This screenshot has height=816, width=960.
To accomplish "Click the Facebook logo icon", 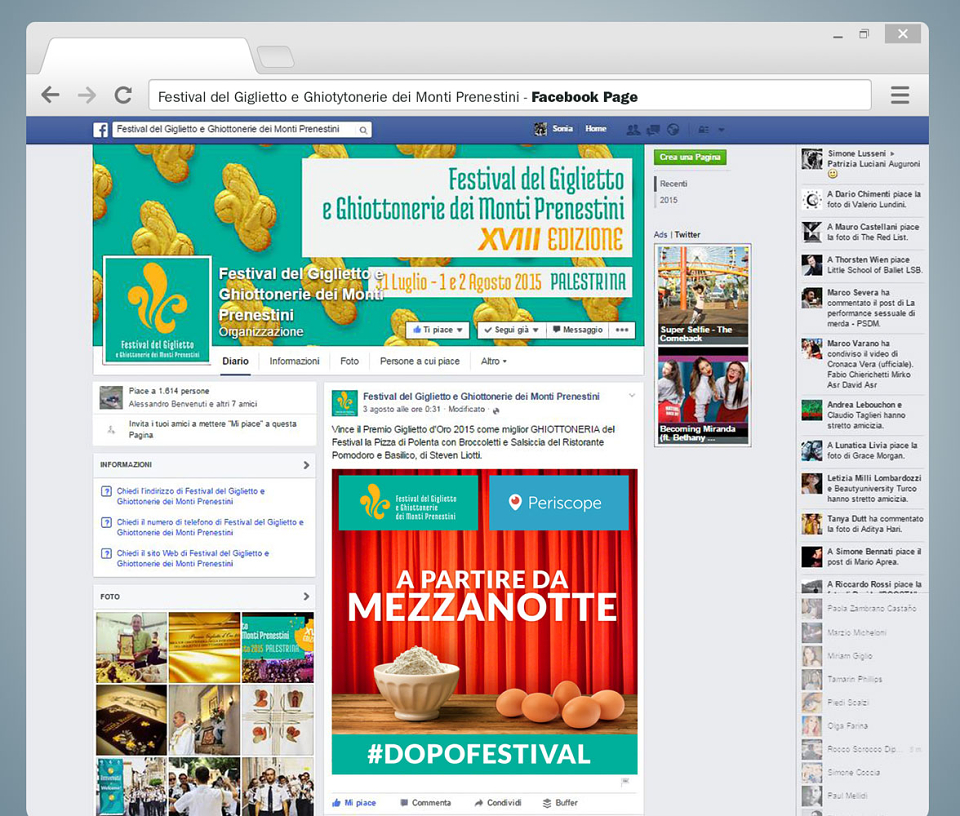I will point(100,130).
